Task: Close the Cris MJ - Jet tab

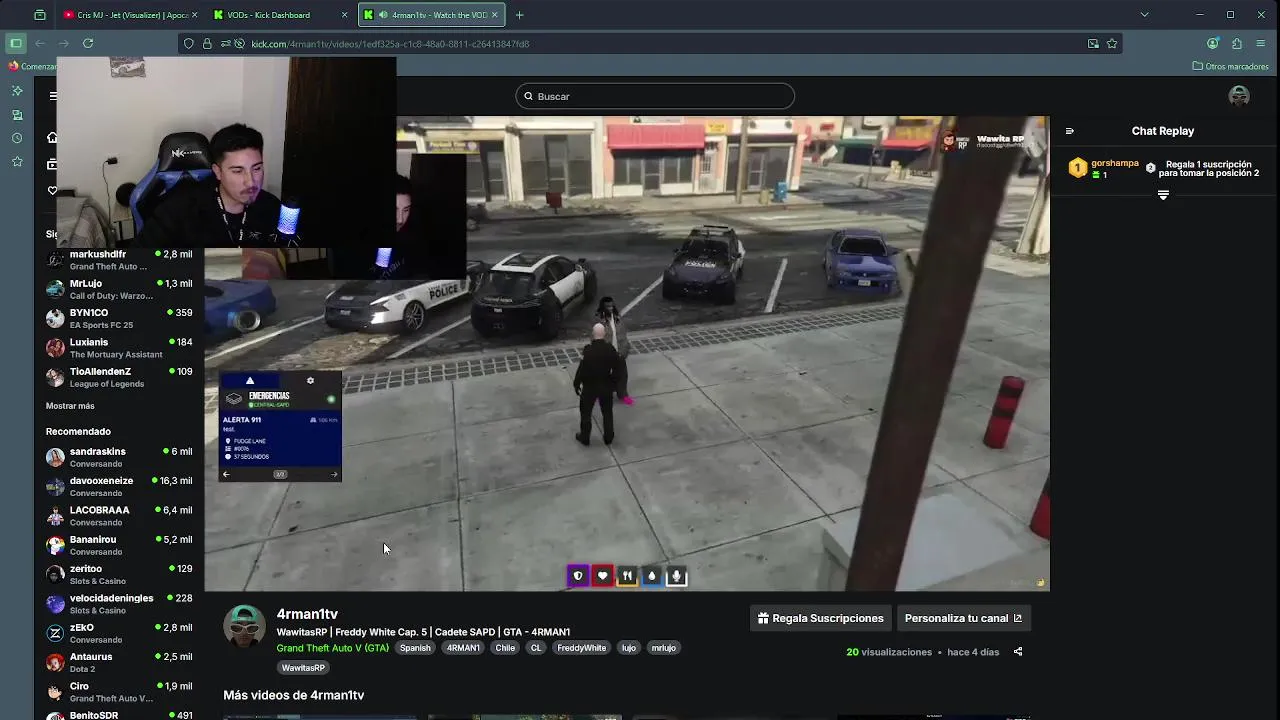Action: [x=194, y=15]
